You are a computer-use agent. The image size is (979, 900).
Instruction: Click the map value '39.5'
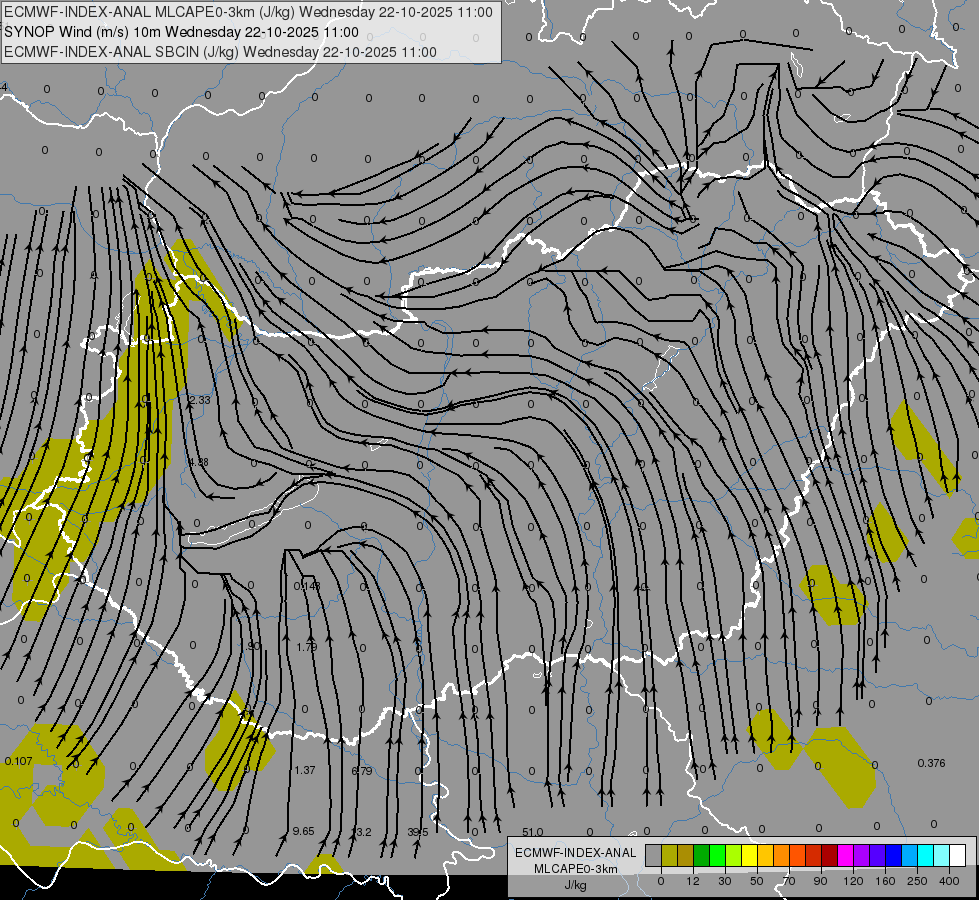coord(418,832)
